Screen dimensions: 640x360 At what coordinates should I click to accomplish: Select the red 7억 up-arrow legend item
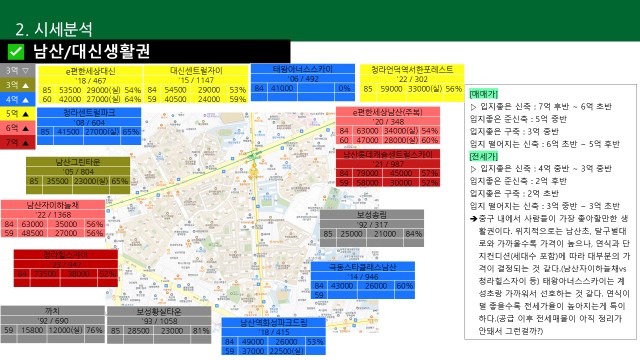pos(18,142)
